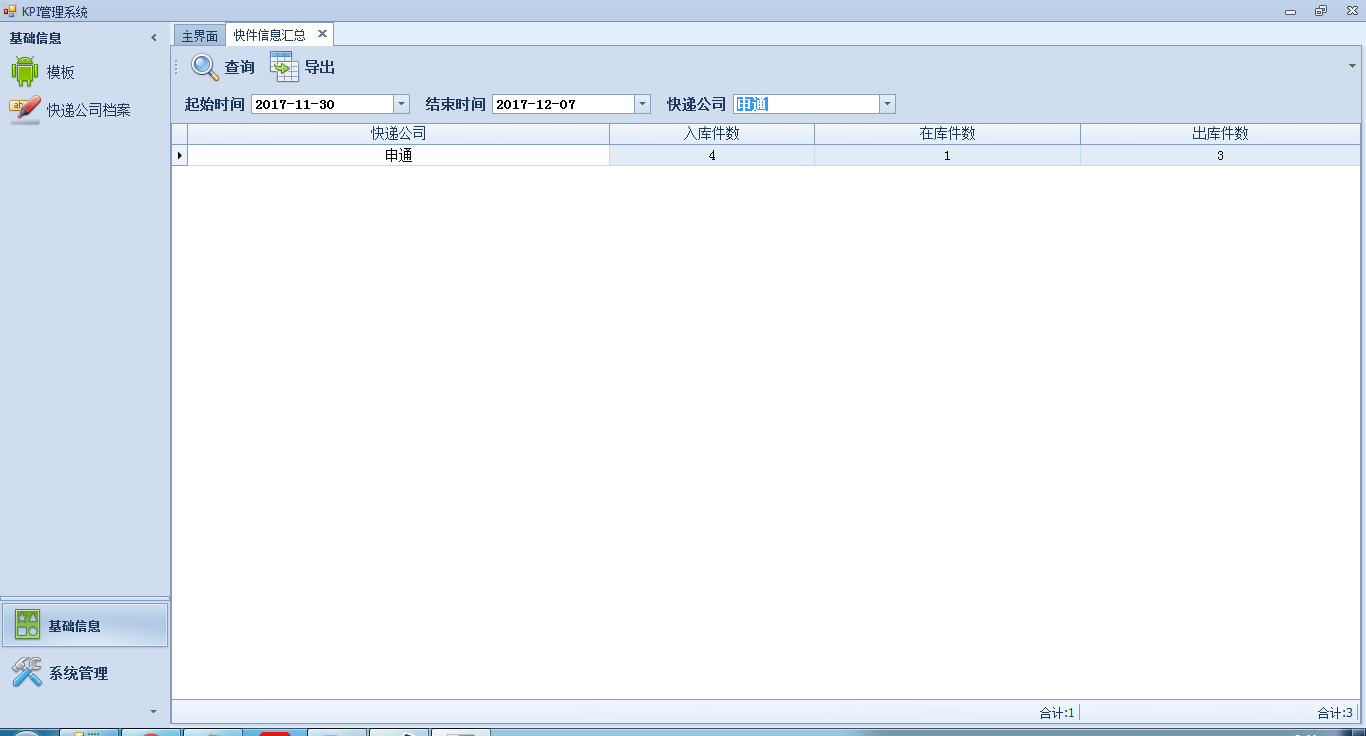Click the 基础信息 icon in bottom navigation
This screenshot has height=736, width=1366.
coord(28,625)
